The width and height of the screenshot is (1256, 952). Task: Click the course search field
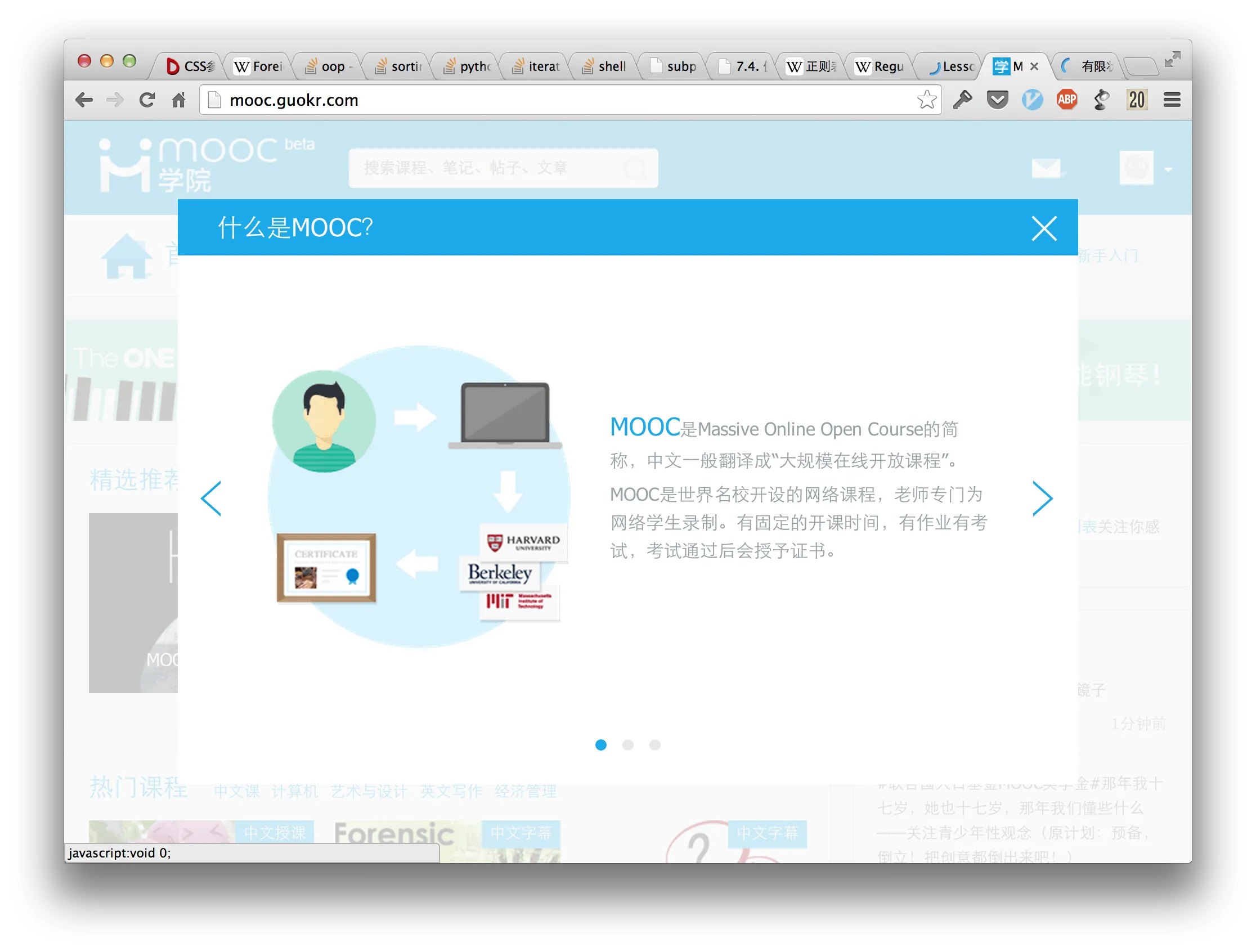coord(504,168)
